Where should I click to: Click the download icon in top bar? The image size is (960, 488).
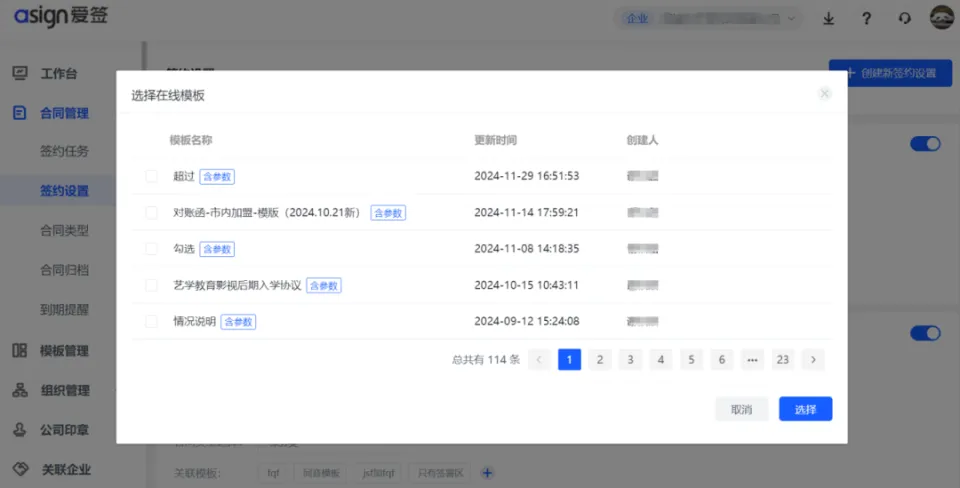[x=828, y=18]
